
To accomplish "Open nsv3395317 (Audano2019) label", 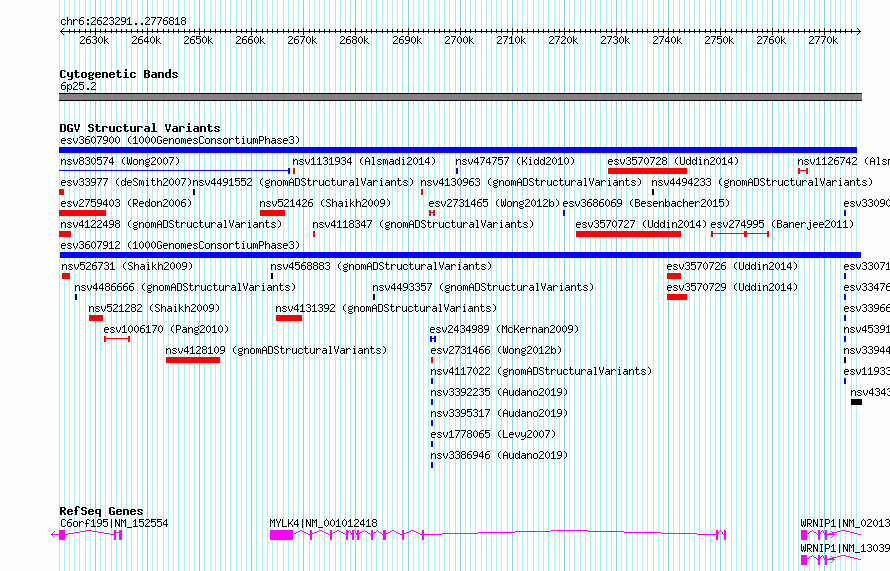I will pyautogui.click(x=499, y=413).
